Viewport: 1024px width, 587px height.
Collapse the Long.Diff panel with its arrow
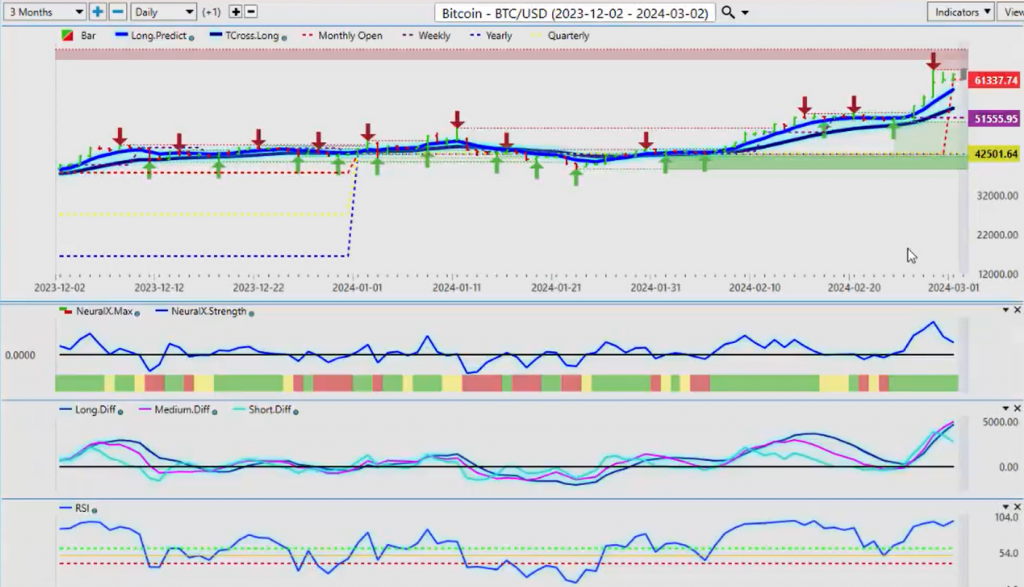1006,408
